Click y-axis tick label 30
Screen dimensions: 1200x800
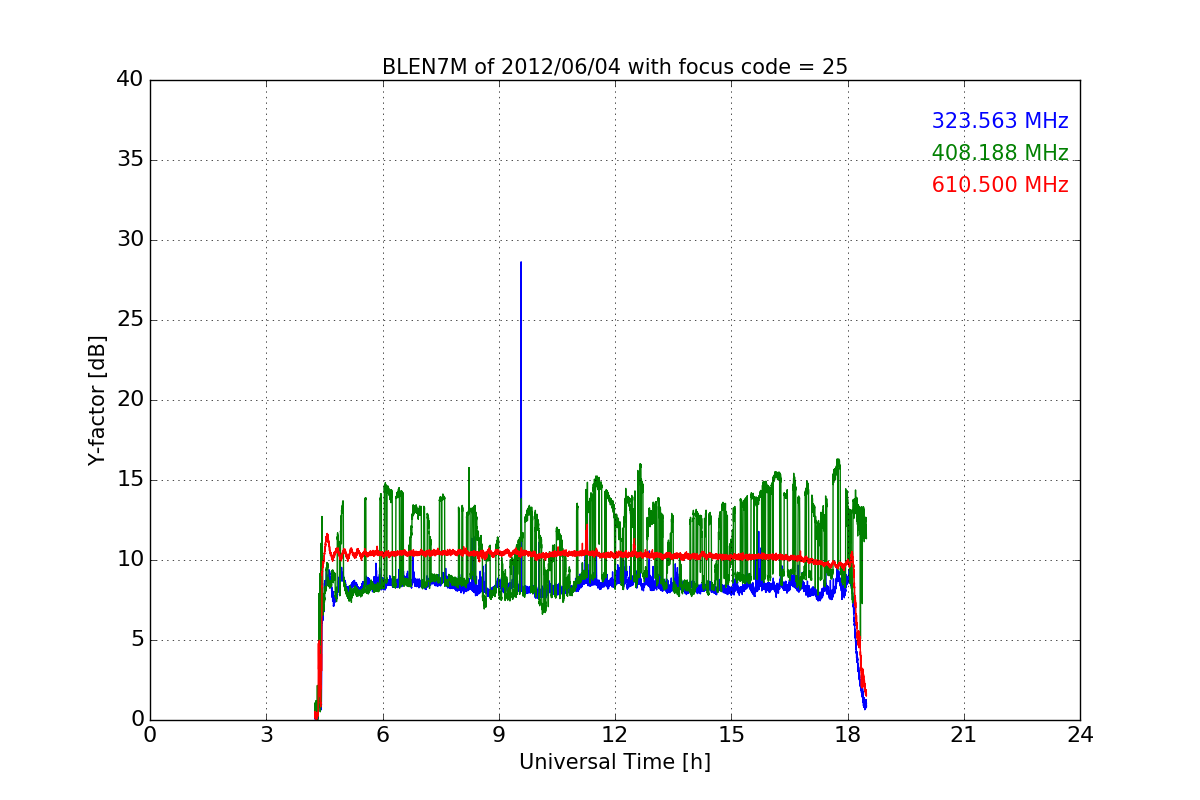(x=130, y=240)
